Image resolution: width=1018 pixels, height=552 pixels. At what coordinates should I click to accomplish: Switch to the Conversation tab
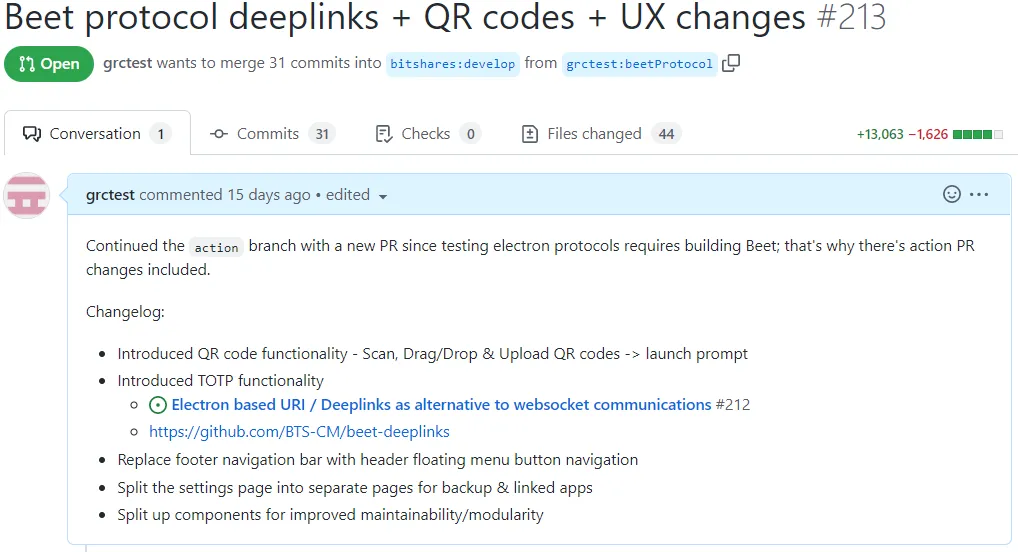click(x=97, y=134)
